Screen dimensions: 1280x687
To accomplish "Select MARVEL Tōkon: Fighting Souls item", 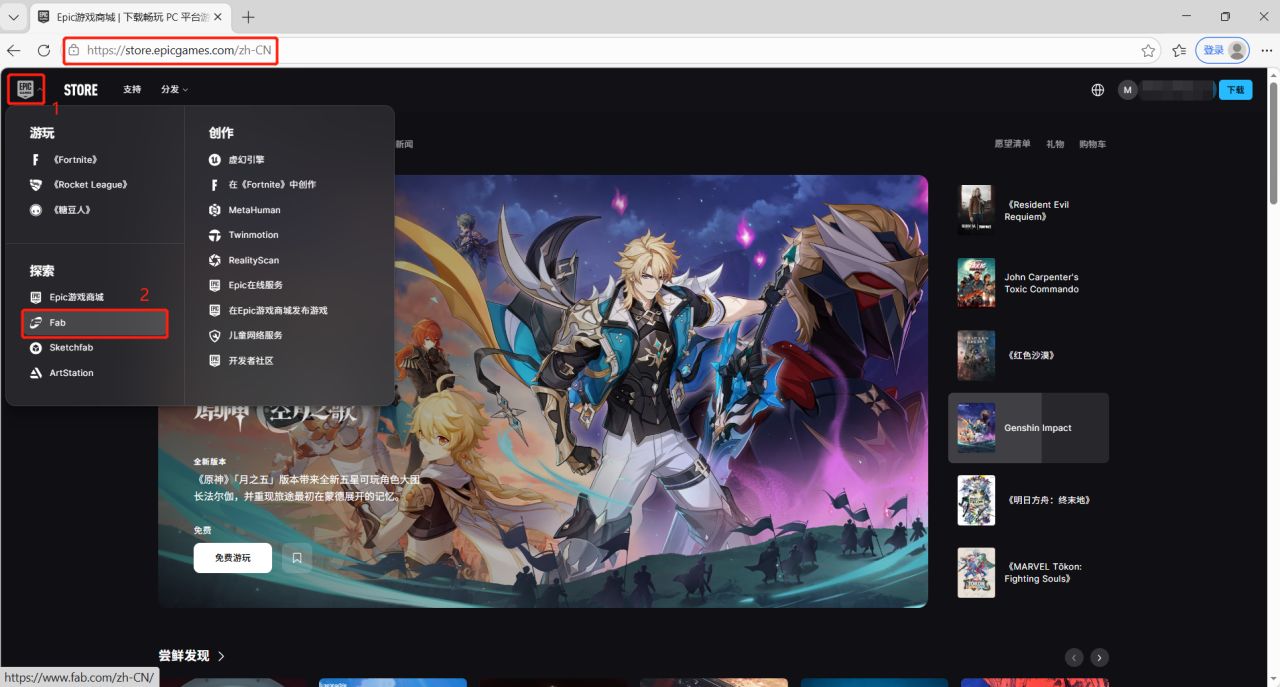I will tap(1028, 572).
